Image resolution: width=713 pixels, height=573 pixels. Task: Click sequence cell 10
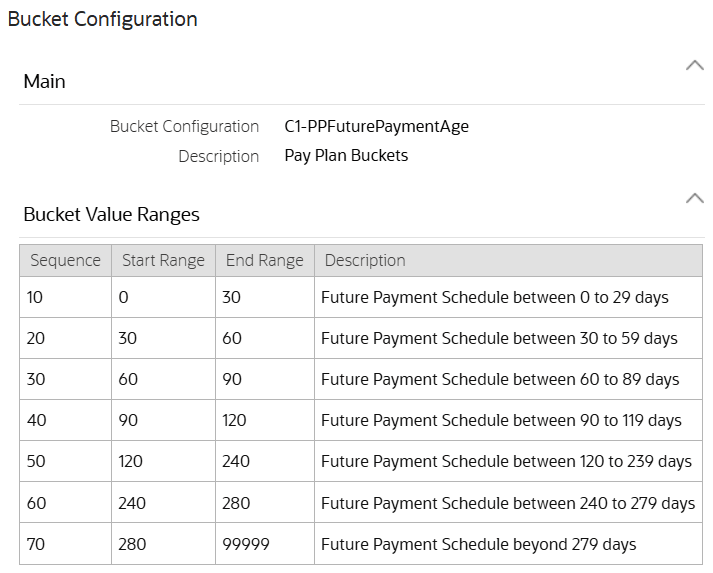pyautogui.click(x=65, y=297)
